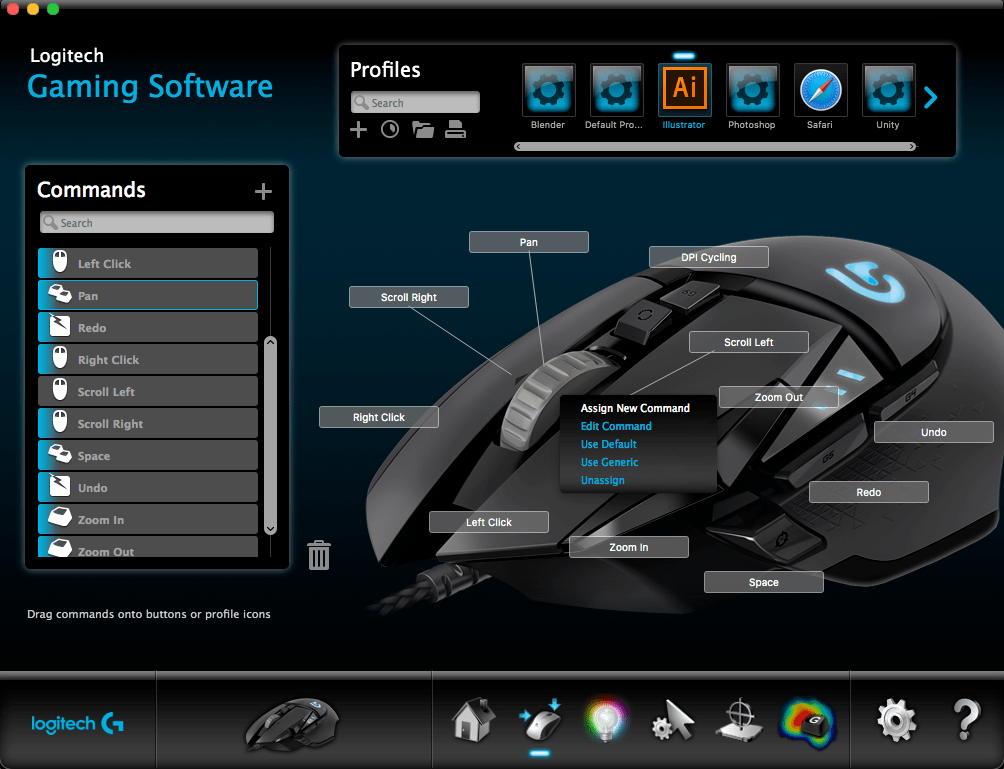Scan for new games using the folder icon
The height and width of the screenshot is (769, 1004).
(422, 129)
